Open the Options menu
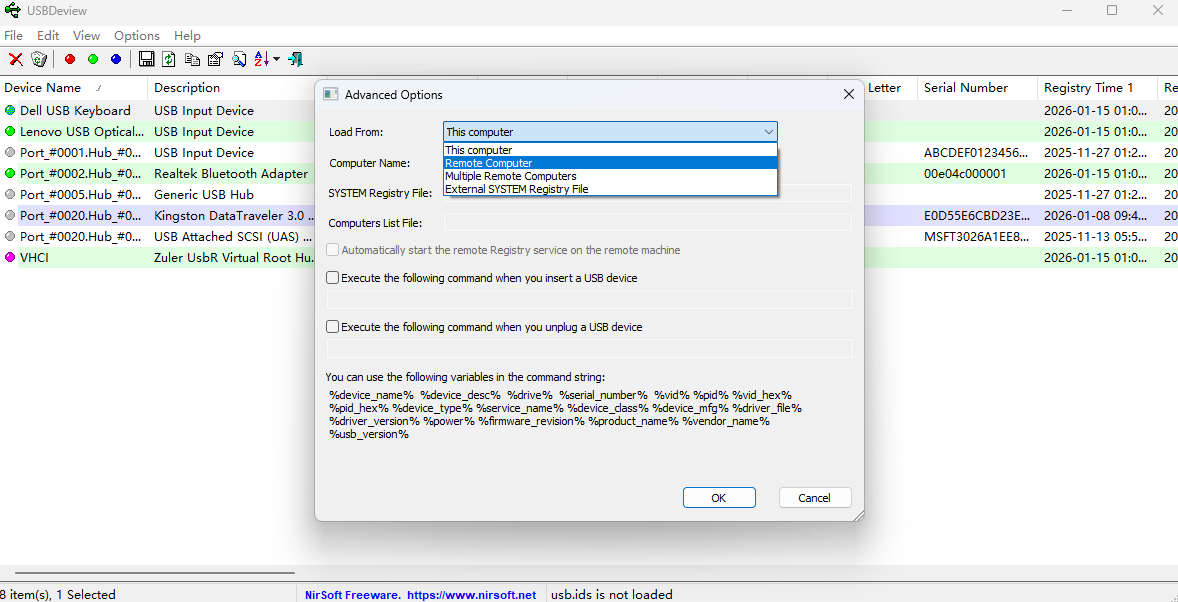This screenshot has height=602, width=1178. click(x=137, y=36)
